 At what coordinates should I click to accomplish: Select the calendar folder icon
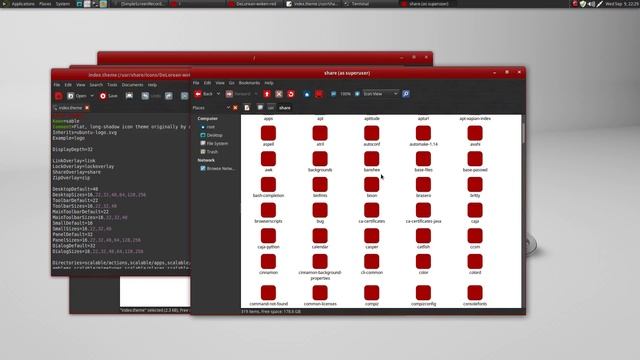coord(320,236)
